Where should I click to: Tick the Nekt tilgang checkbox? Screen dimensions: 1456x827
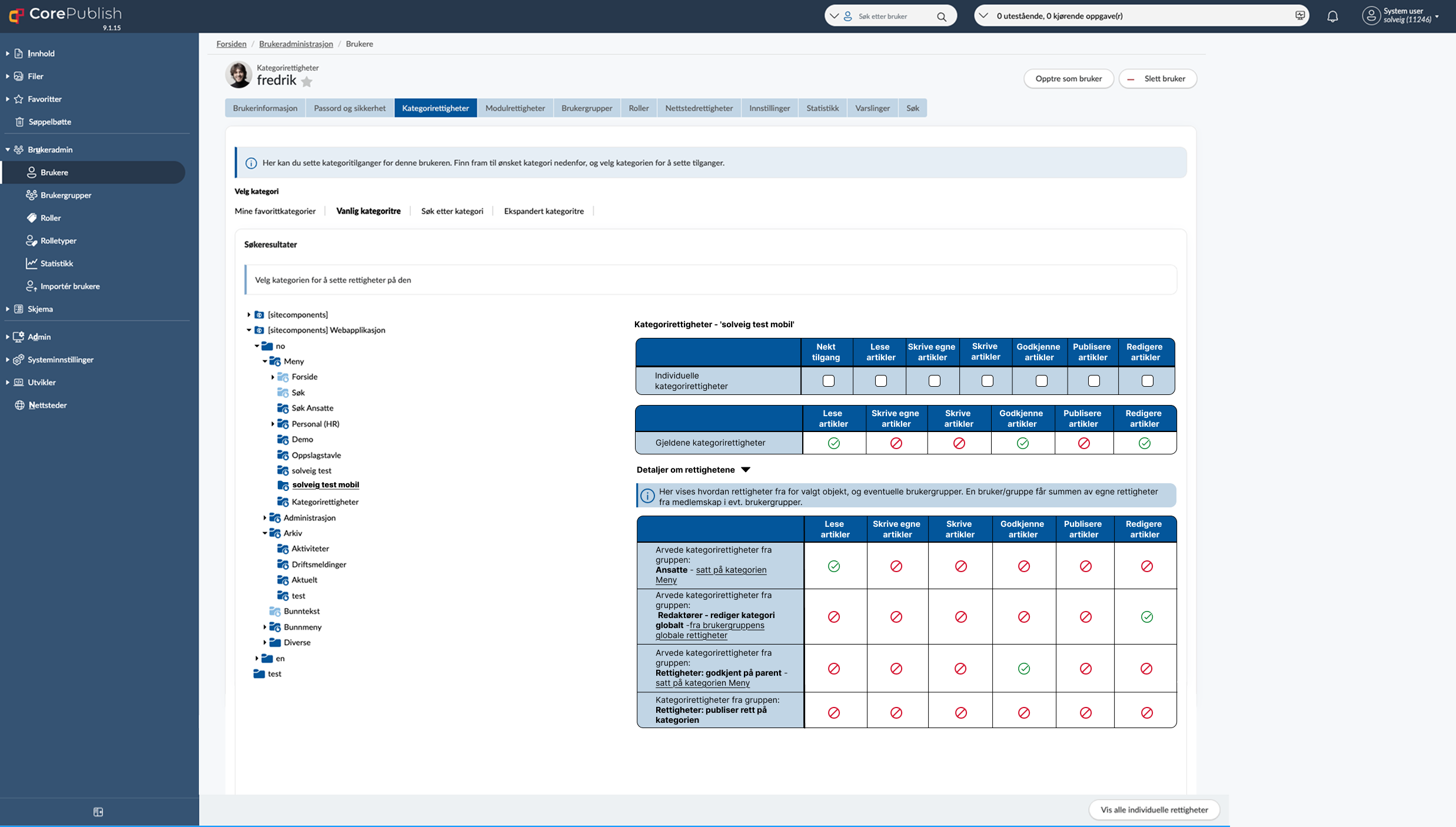(828, 381)
